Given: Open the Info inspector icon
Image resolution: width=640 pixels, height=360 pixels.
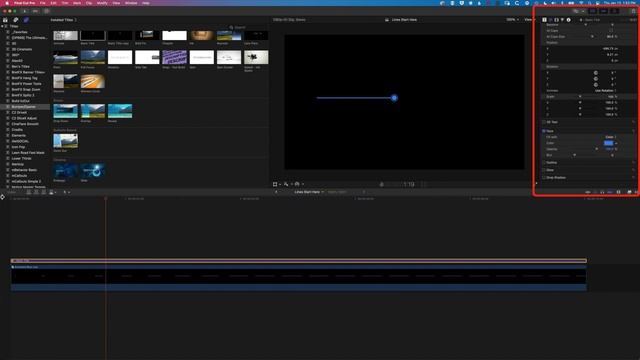Looking at the screenshot, I should point(569,20).
